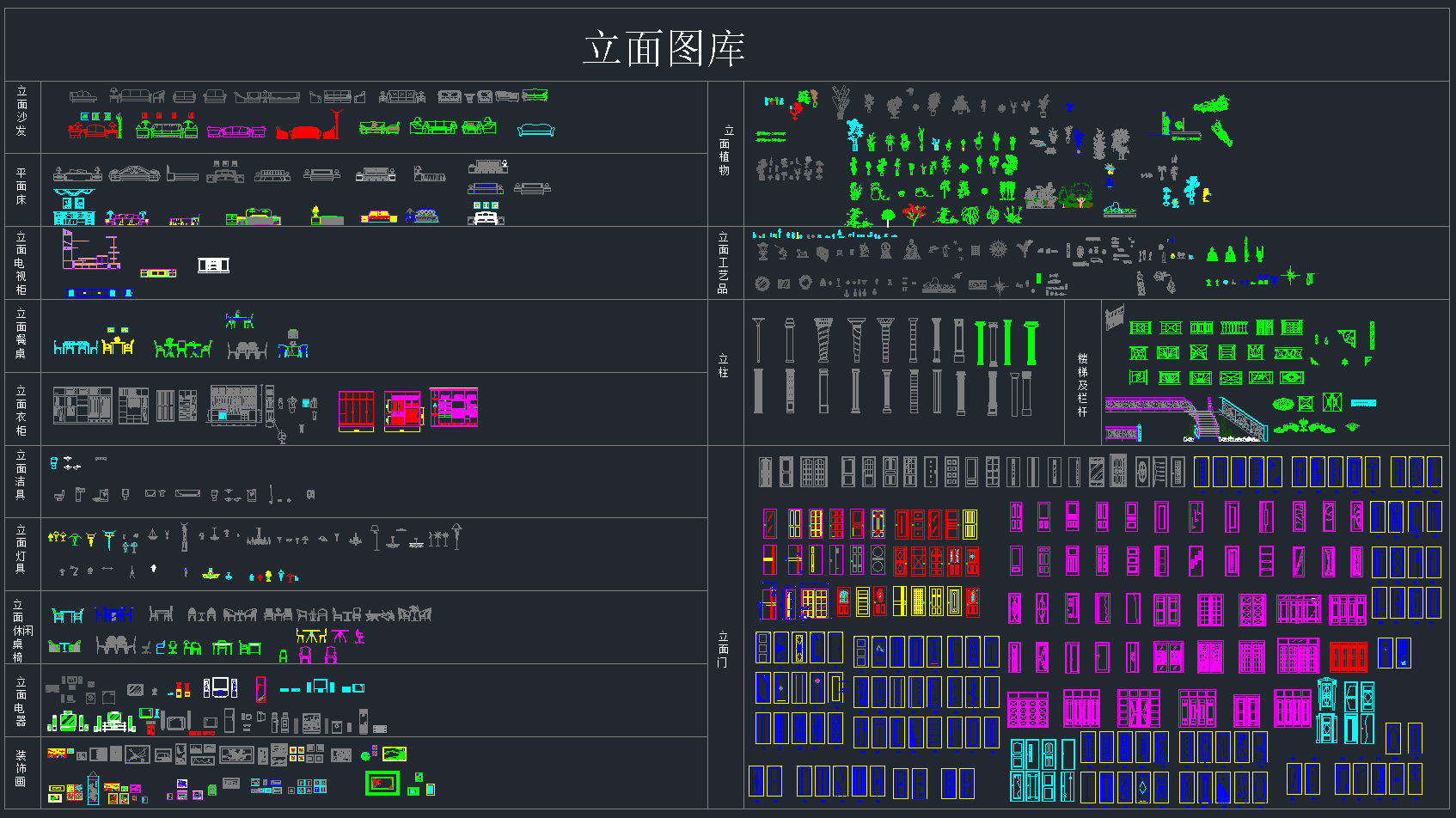The width and height of the screenshot is (1456, 818).
Task: Click the 立面植物 section label
Action: coord(725,150)
